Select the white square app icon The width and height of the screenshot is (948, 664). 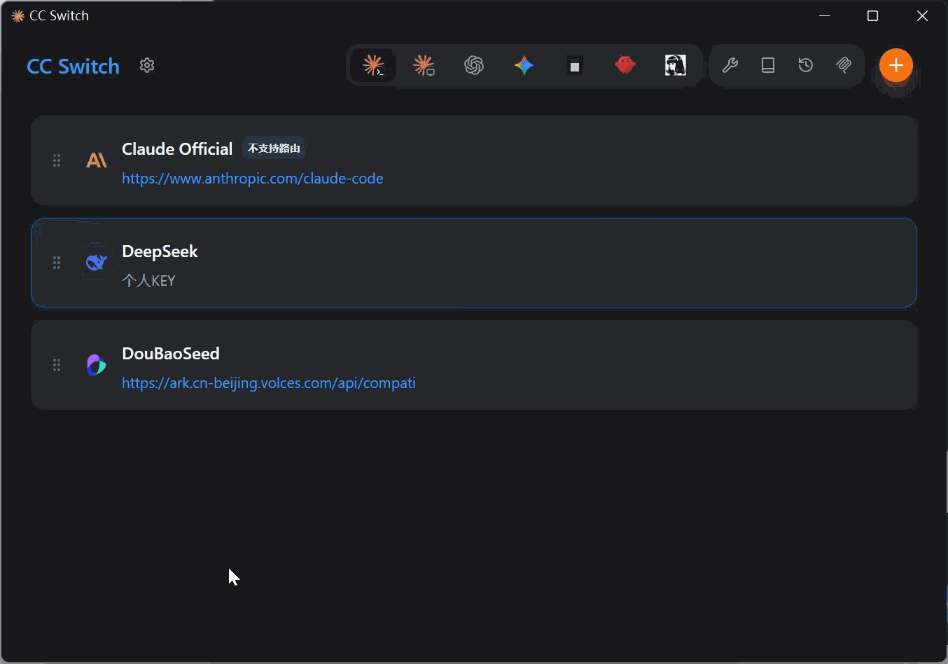coord(574,66)
